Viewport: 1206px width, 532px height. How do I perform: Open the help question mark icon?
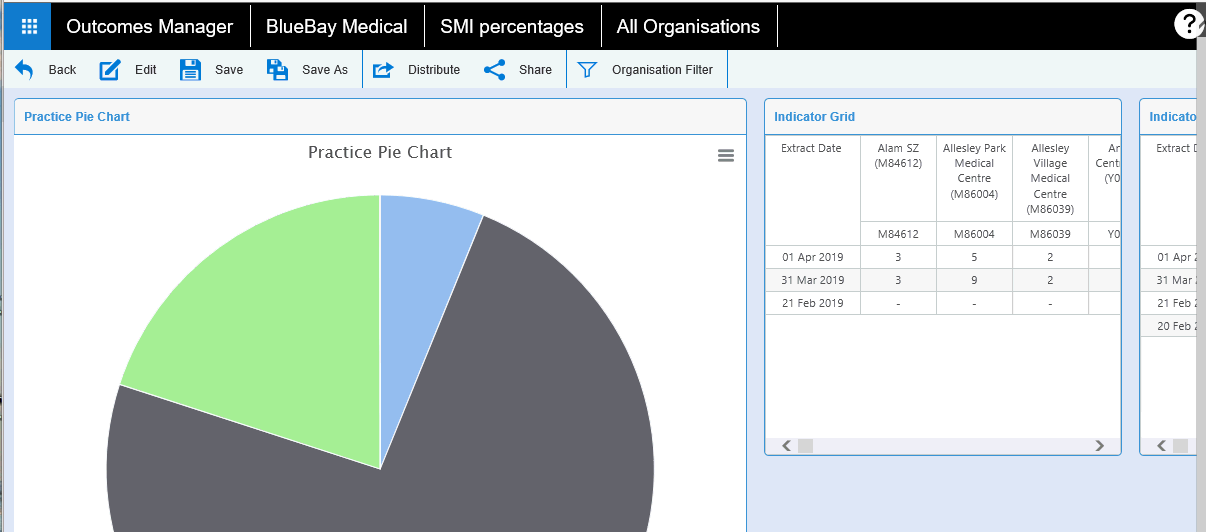[x=1188, y=25]
